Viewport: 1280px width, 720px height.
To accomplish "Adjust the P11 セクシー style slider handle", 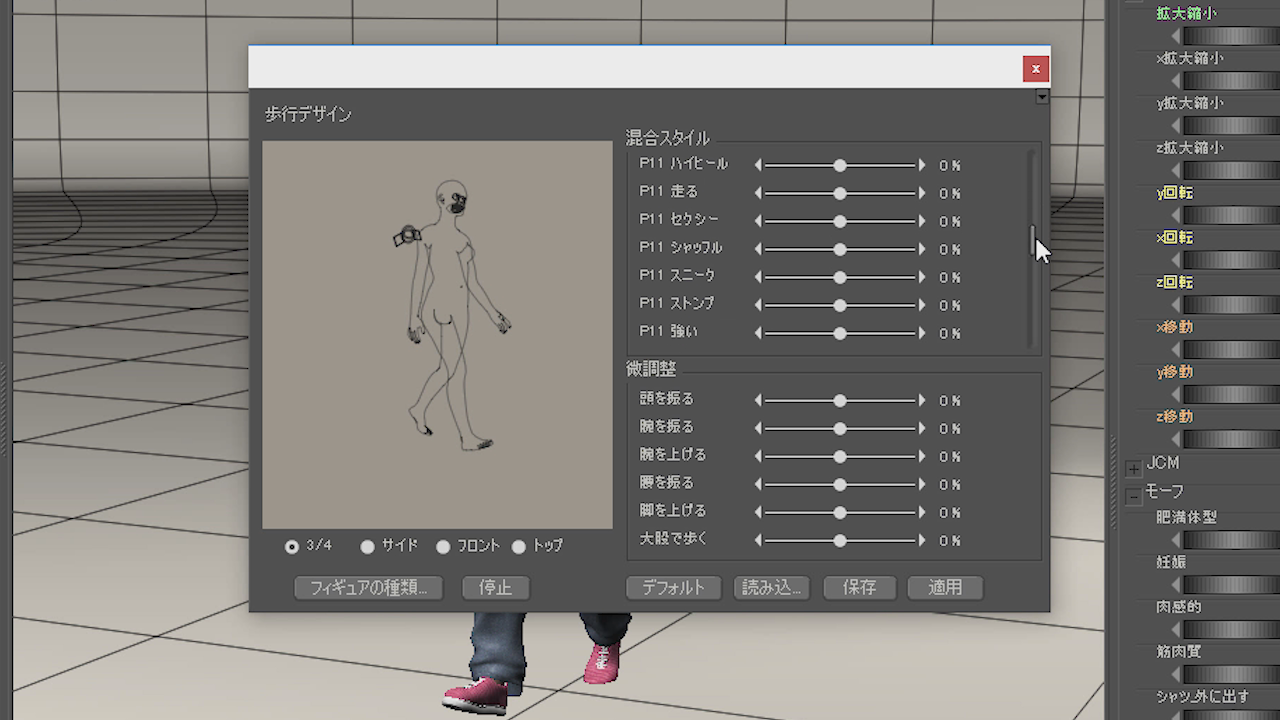I will pos(839,221).
